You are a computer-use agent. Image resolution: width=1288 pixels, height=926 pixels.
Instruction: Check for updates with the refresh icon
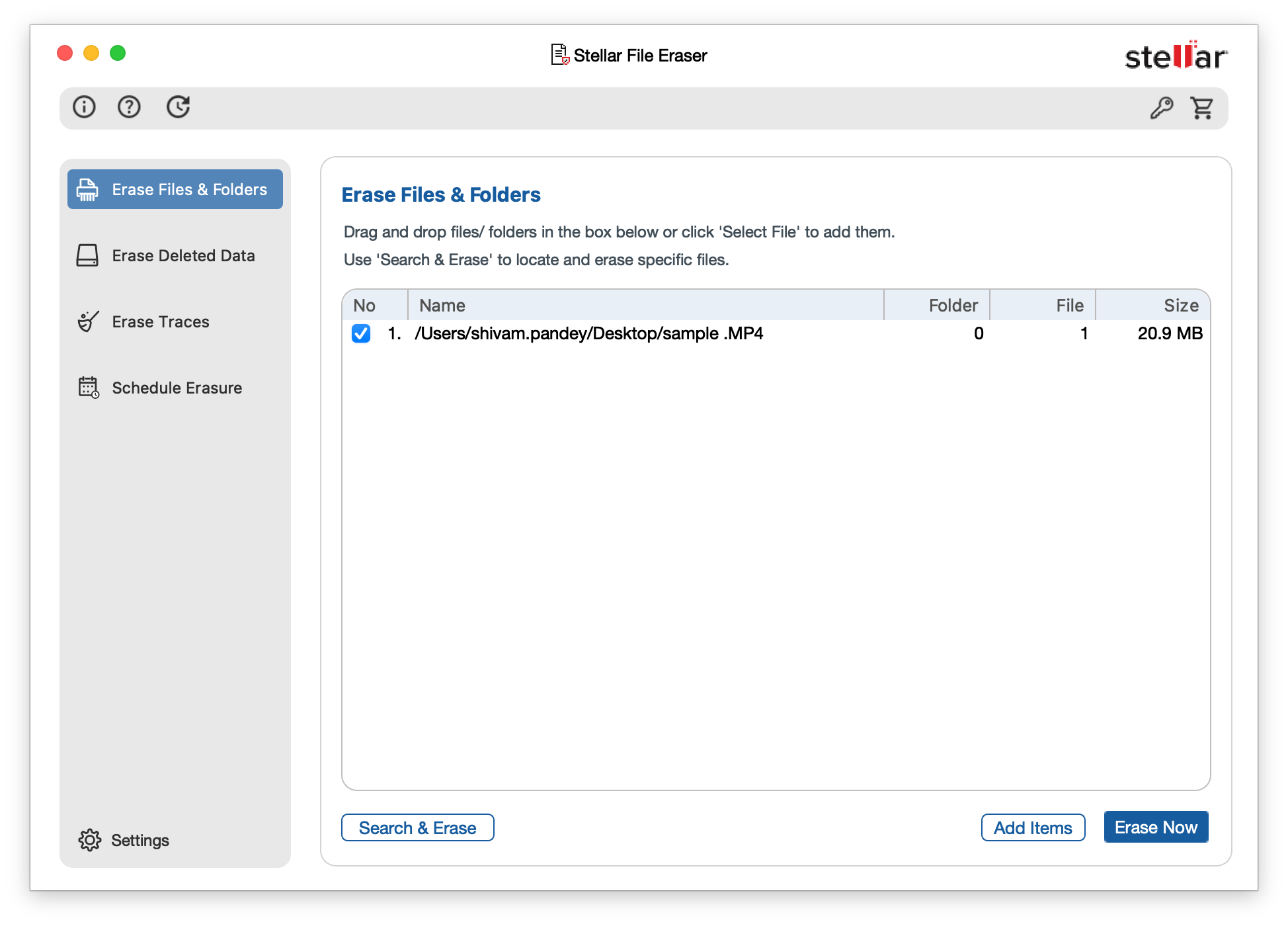(177, 106)
